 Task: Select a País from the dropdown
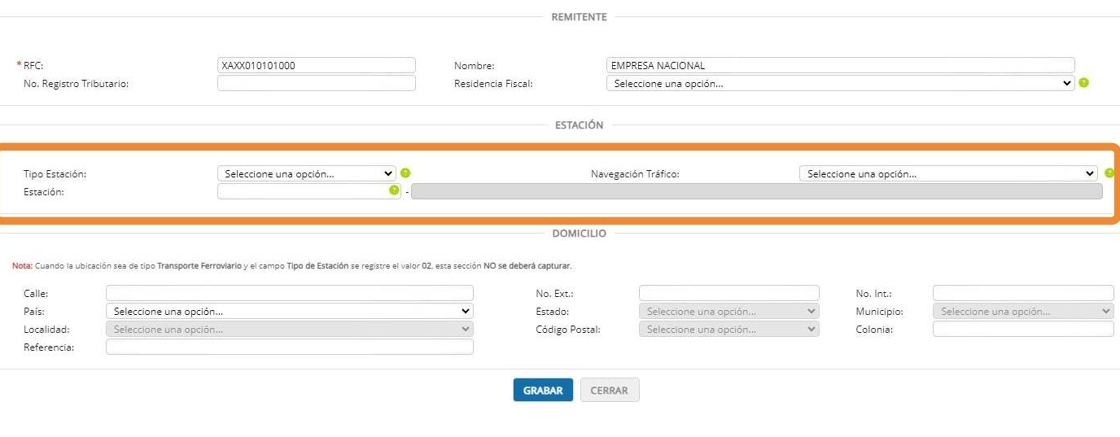289,311
